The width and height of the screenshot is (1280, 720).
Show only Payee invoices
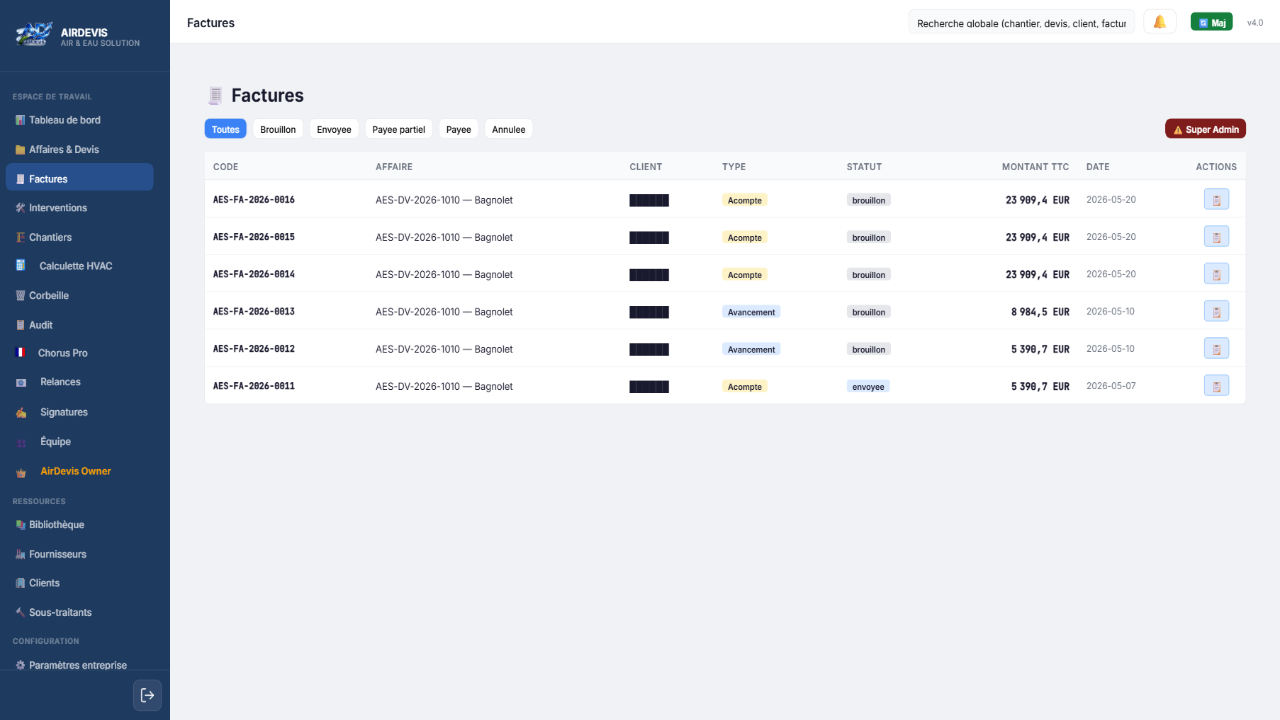click(458, 129)
